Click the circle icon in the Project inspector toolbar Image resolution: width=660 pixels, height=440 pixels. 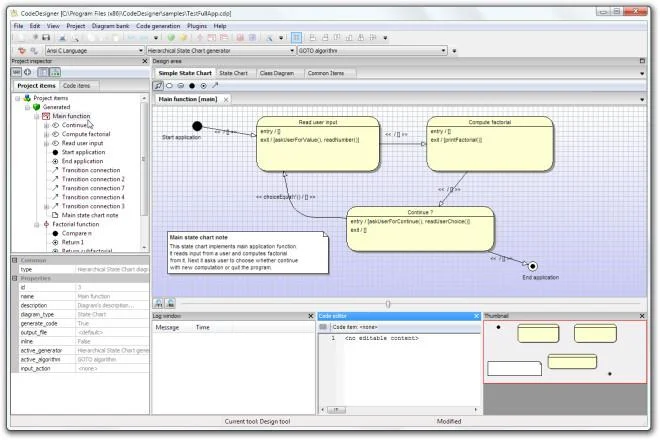click(x=28, y=72)
